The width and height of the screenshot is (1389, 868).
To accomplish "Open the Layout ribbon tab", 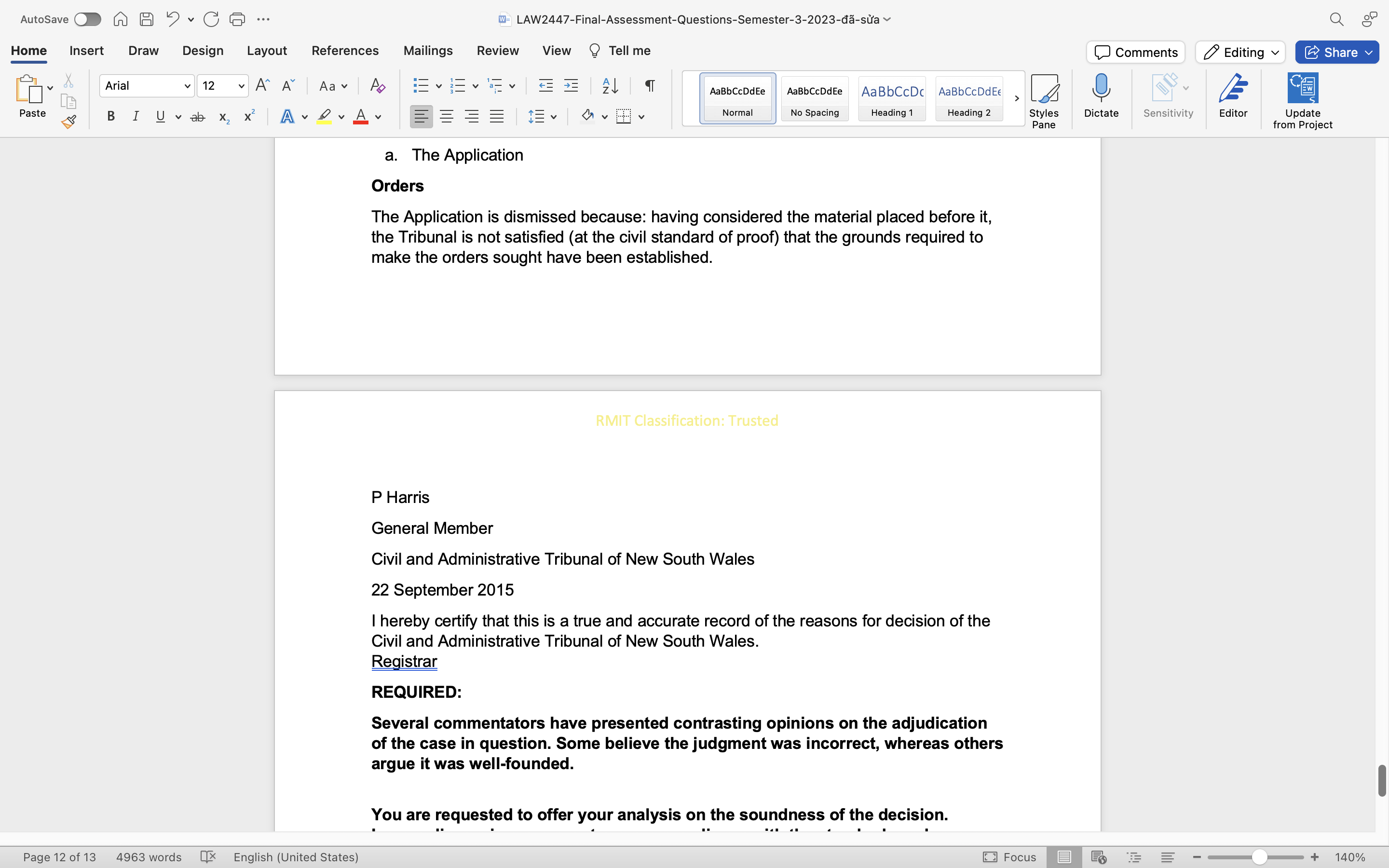I will [266, 51].
